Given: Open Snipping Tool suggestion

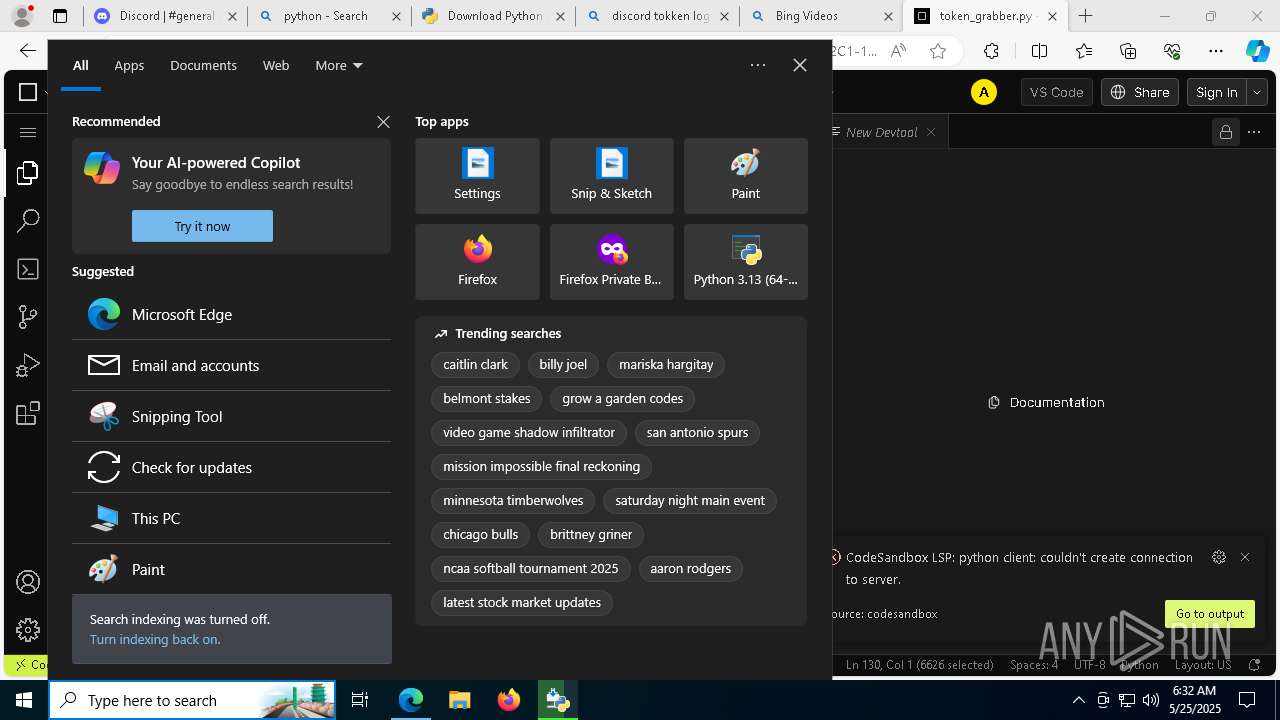Looking at the screenshot, I should [x=231, y=416].
